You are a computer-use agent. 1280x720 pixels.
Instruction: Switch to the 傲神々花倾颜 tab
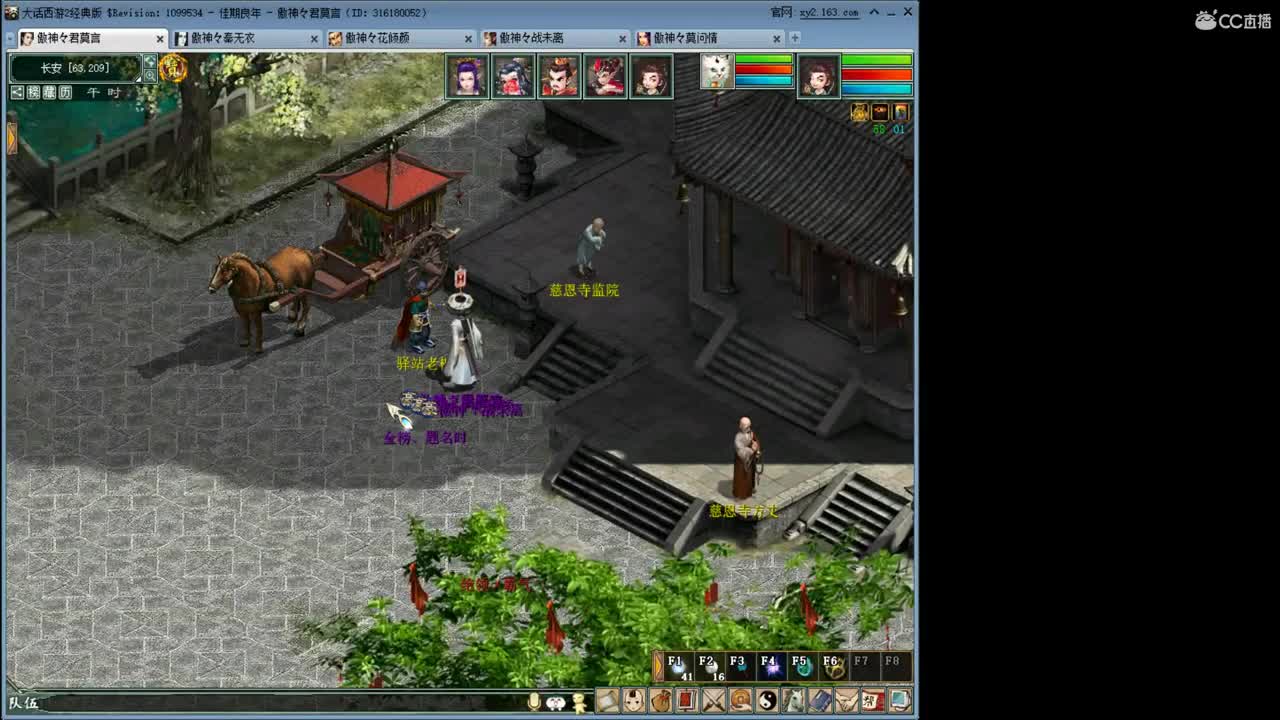point(400,38)
